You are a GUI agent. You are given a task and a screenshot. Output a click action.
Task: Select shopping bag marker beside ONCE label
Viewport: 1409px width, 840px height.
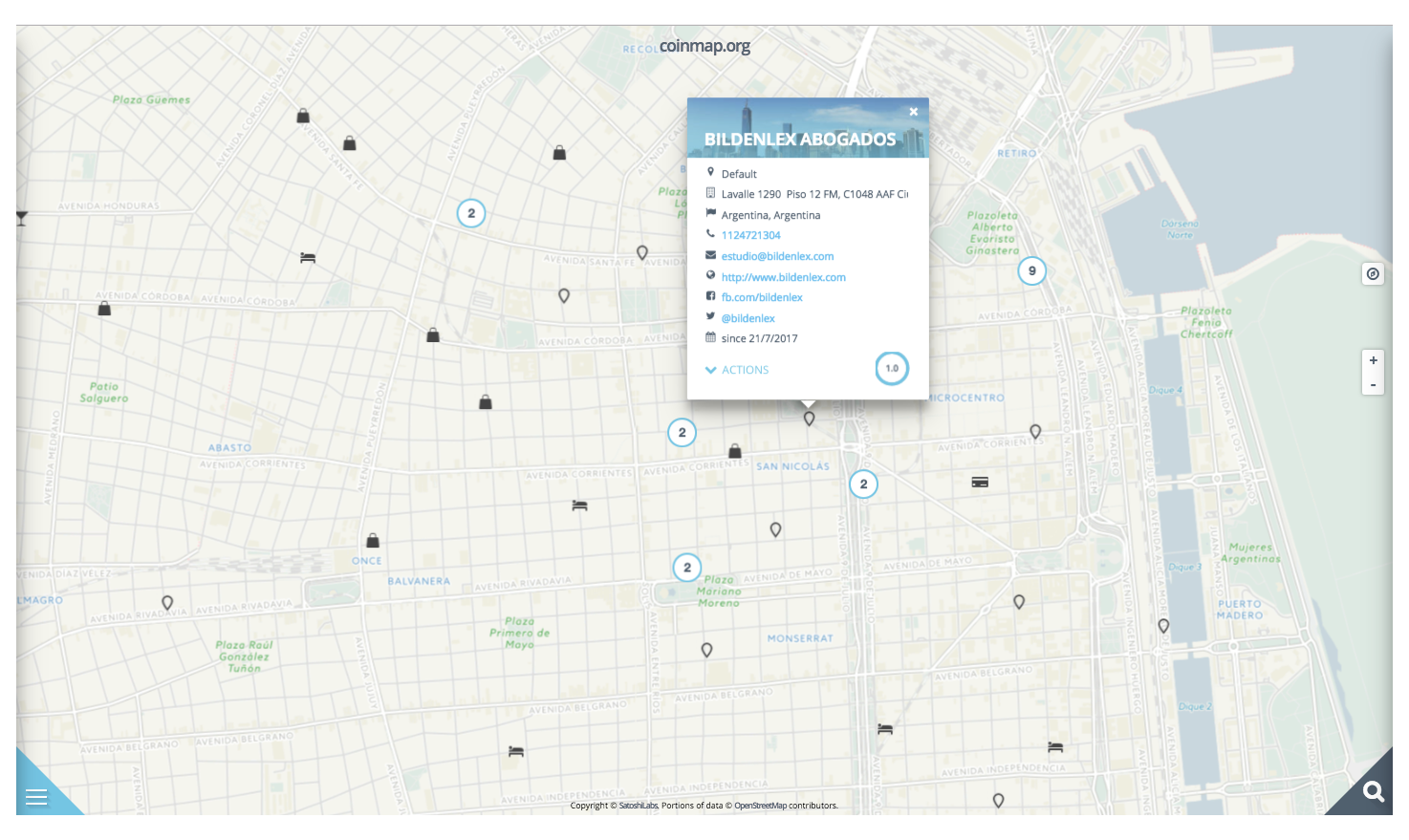(373, 541)
